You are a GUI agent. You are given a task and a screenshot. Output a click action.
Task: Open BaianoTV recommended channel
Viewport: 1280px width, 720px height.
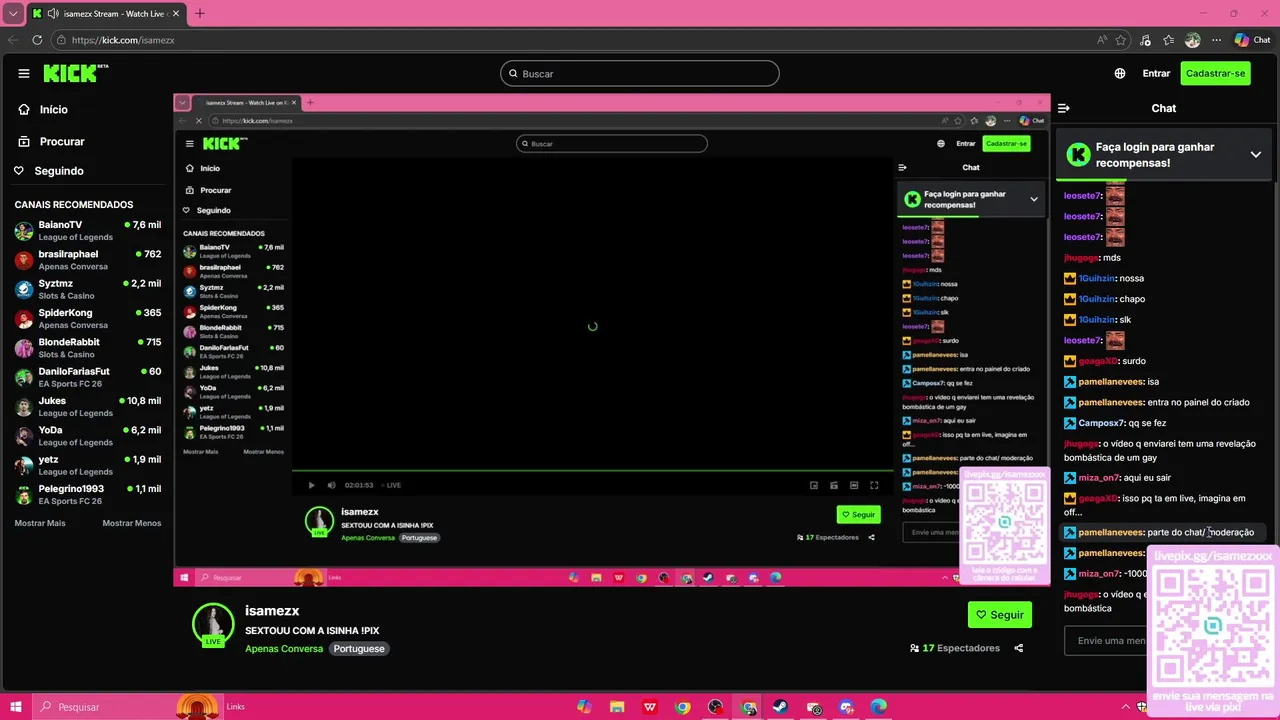click(88, 231)
